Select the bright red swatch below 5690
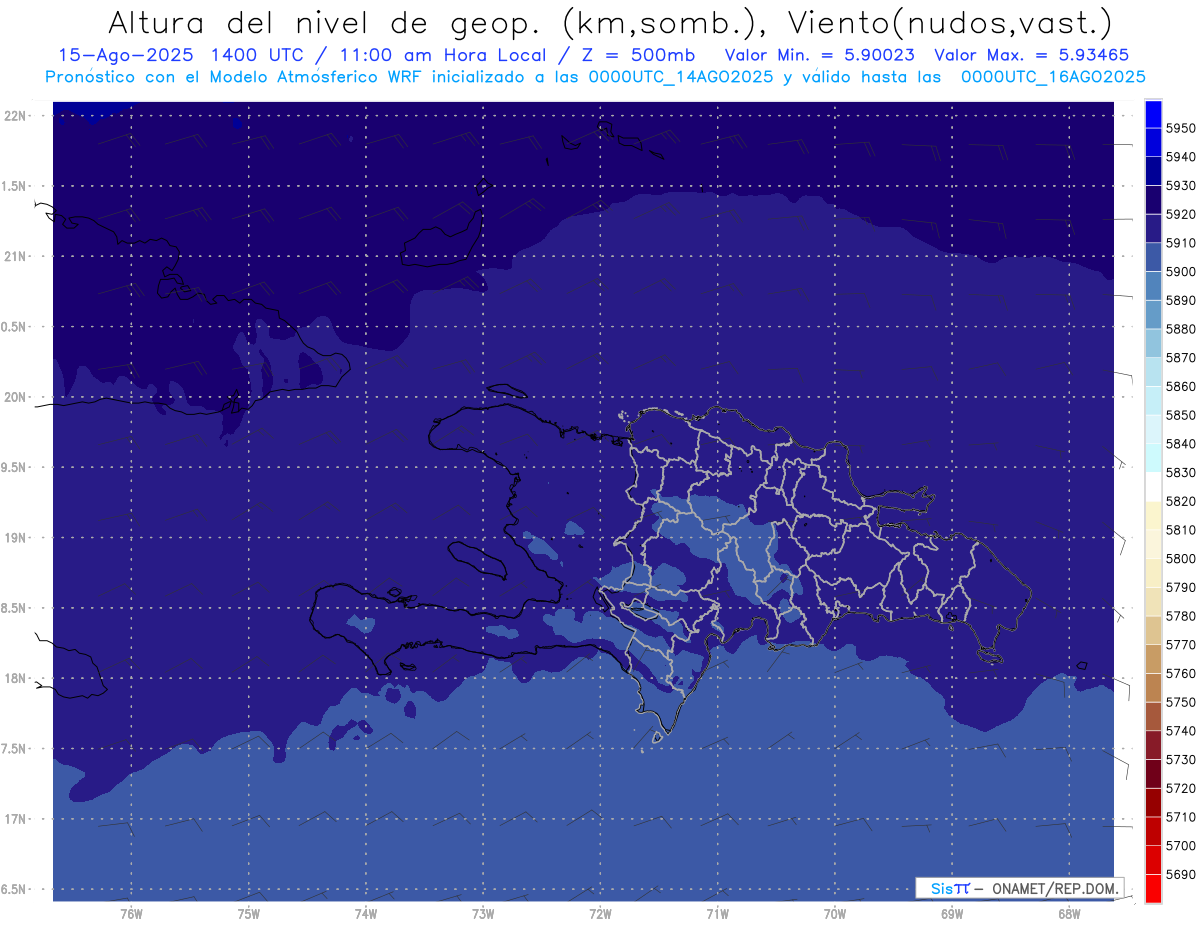 1152,888
